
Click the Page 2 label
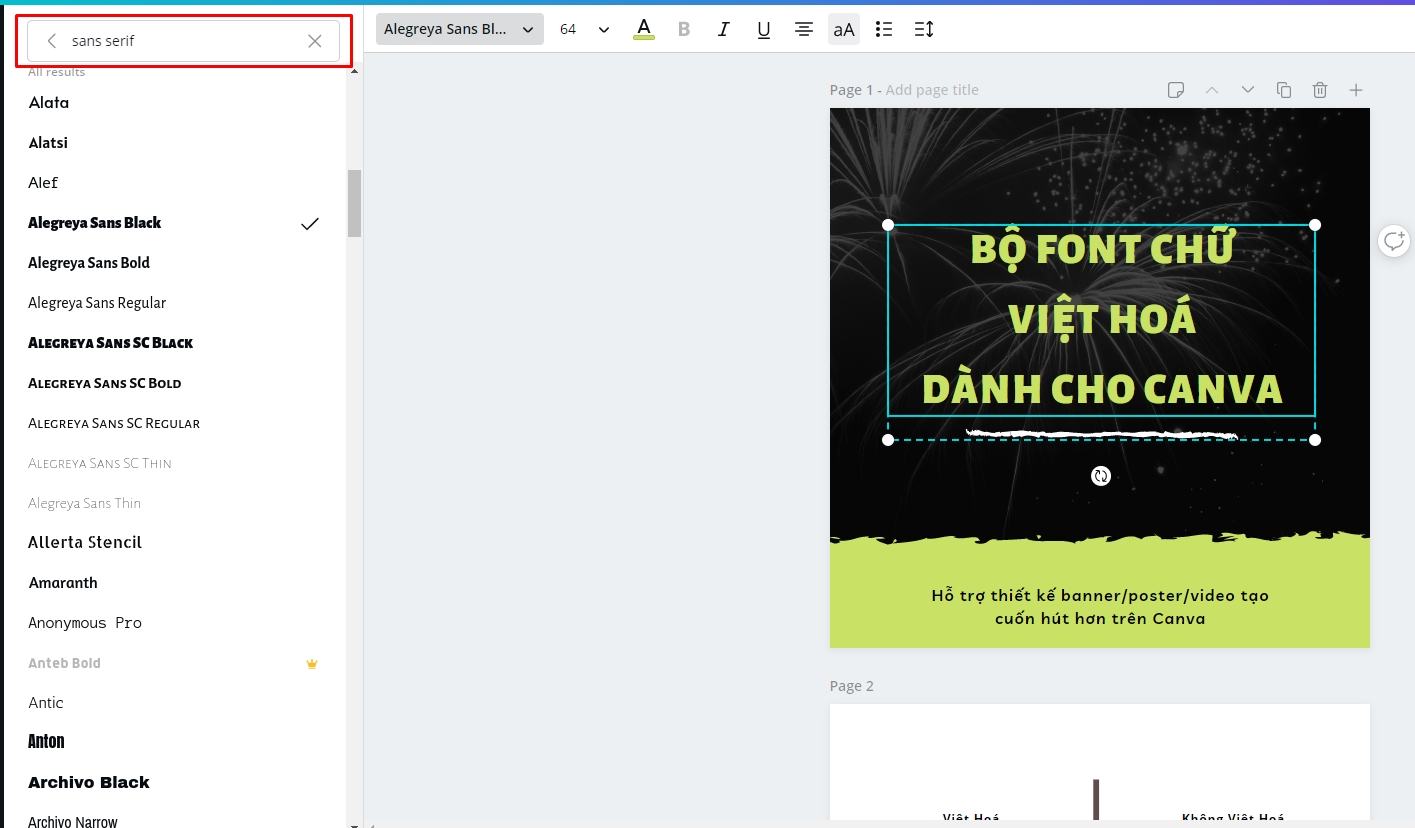[x=851, y=686]
